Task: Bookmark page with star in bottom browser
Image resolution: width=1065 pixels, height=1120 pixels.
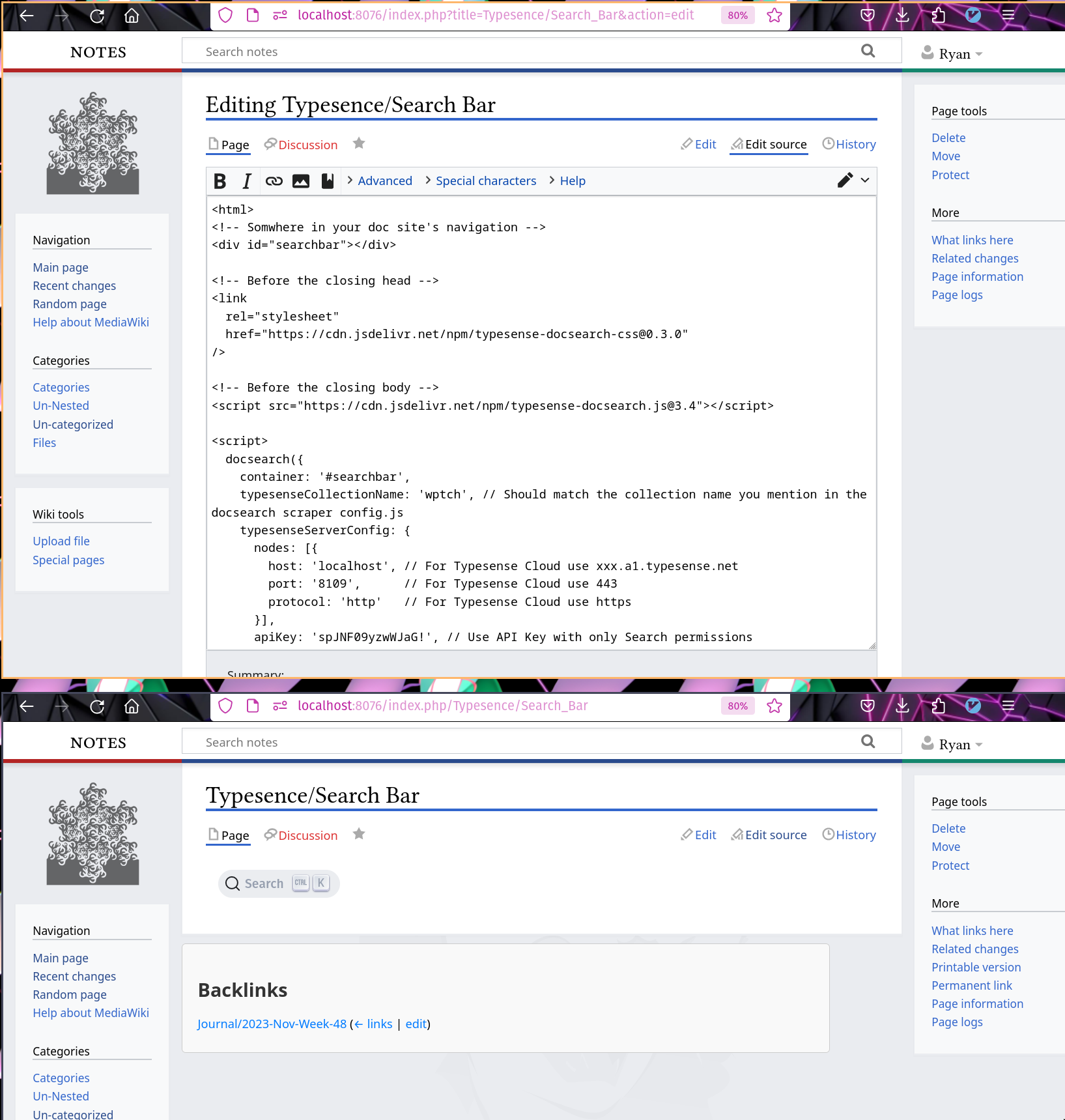Action: tap(774, 706)
